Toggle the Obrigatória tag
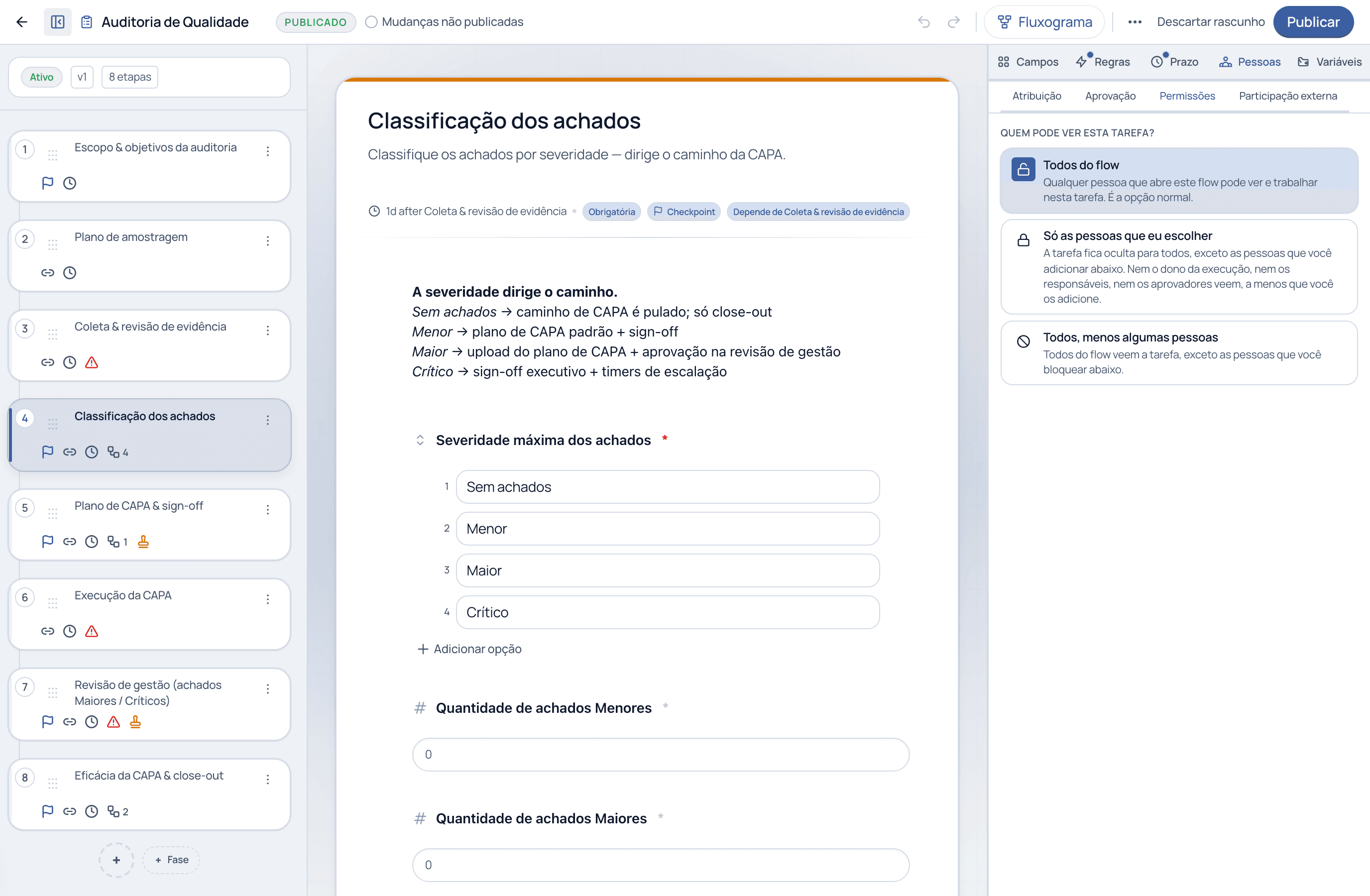The width and height of the screenshot is (1370, 896). [611, 212]
